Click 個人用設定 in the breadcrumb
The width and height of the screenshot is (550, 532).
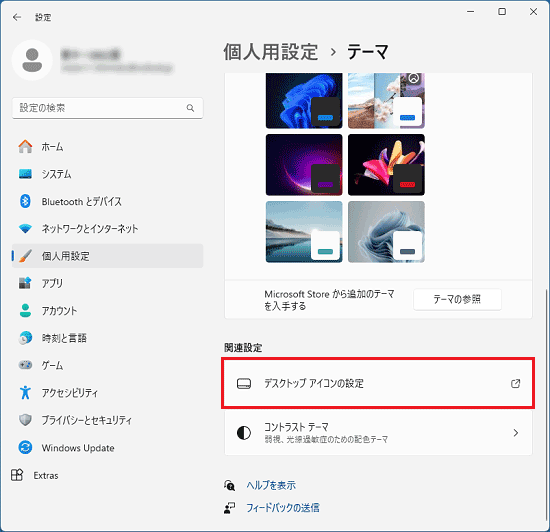point(271,52)
